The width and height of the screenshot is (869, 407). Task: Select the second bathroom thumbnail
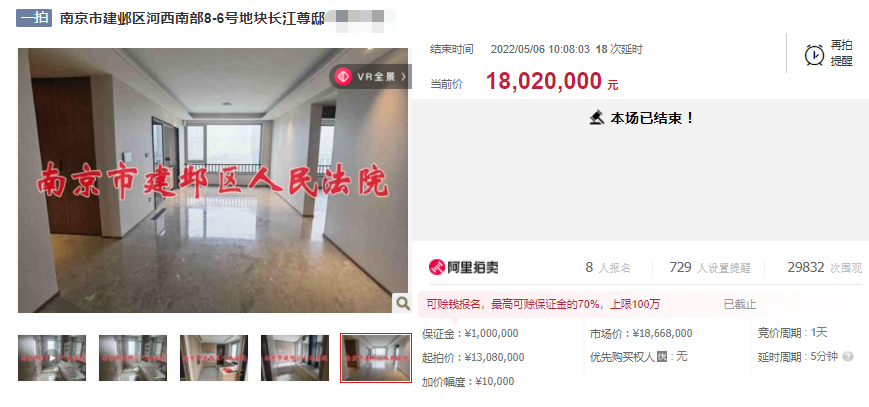pyautogui.click(x=133, y=358)
